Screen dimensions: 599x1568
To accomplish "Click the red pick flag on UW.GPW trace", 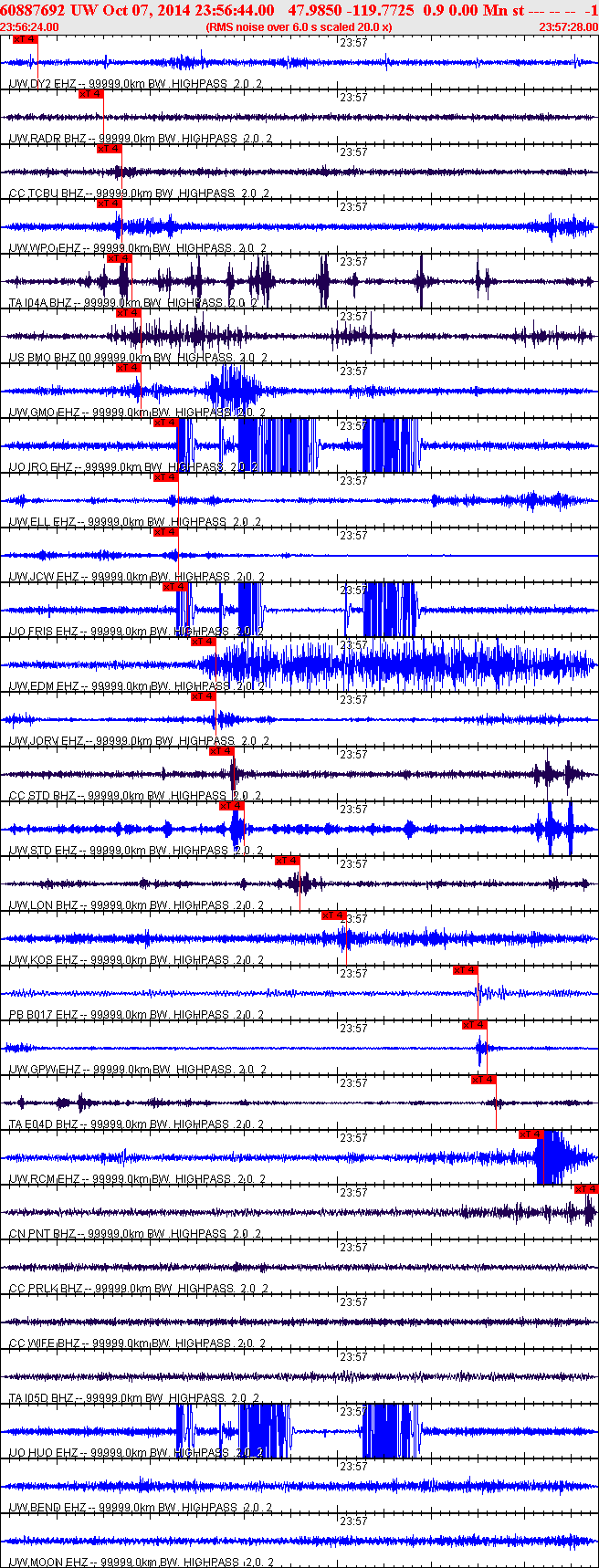I will point(474,1025).
